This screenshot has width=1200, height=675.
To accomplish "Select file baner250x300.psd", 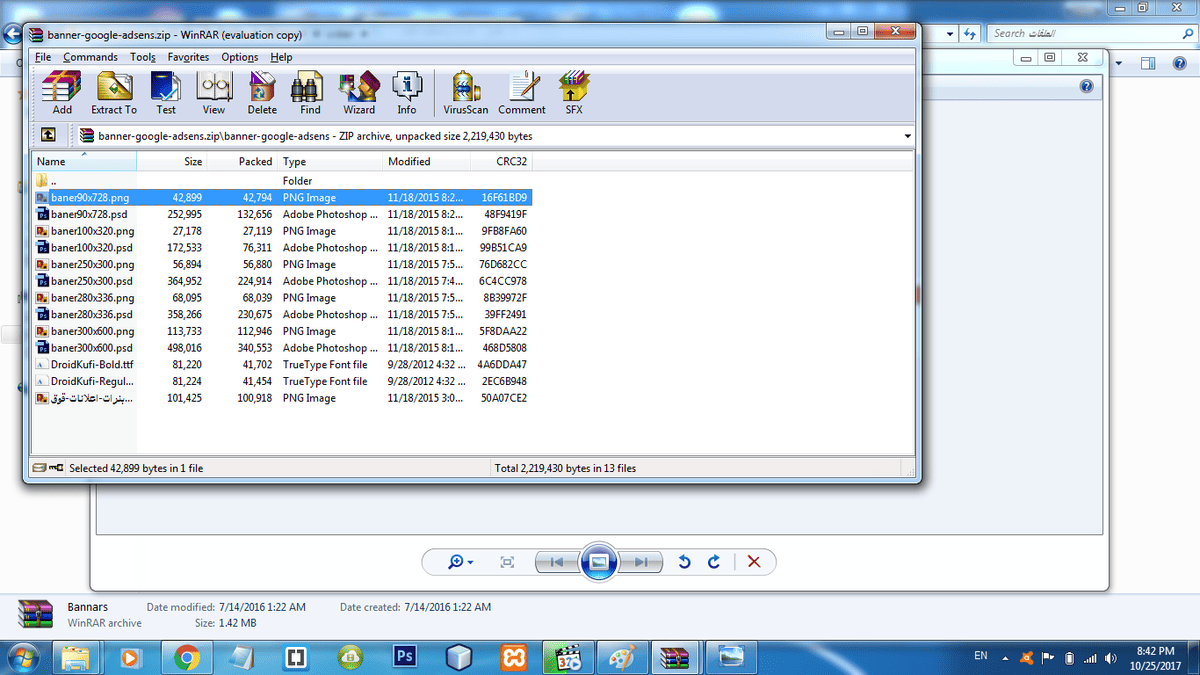I will 282,281.
